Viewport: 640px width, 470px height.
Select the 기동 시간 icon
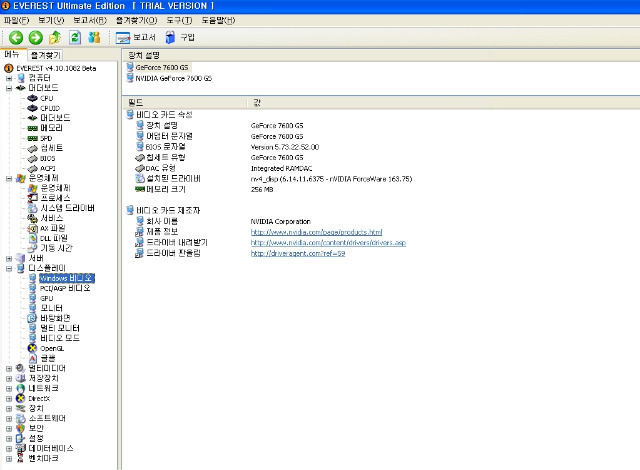tap(32, 248)
